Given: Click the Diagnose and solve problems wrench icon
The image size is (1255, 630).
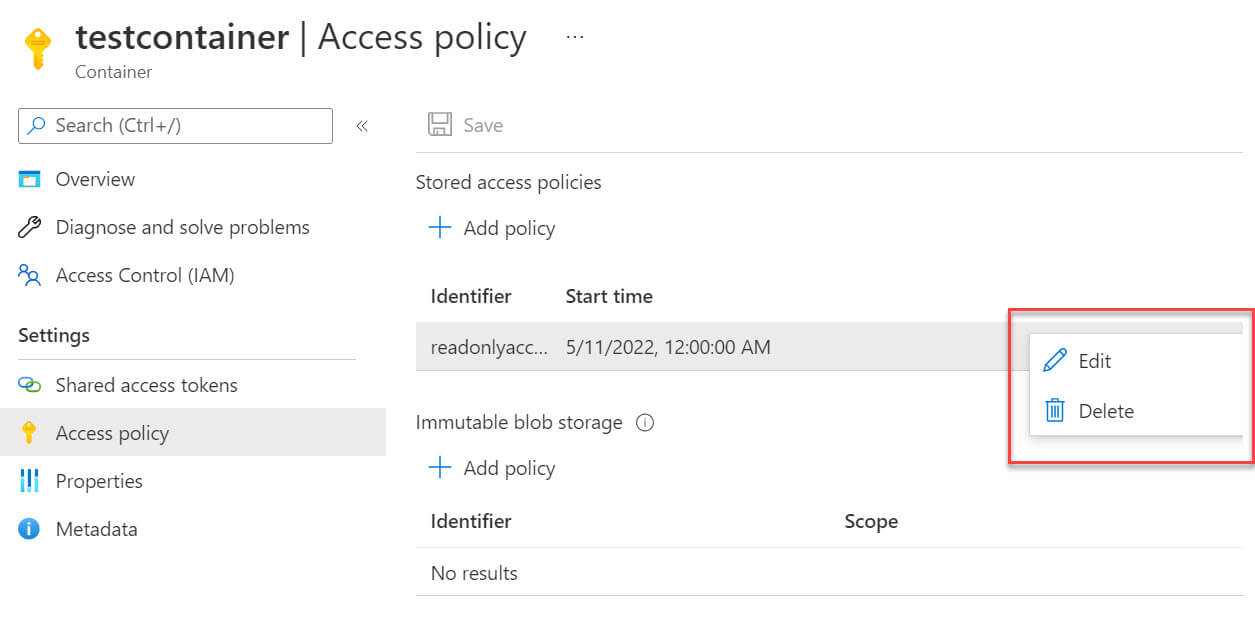Looking at the screenshot, I should 29,228.
